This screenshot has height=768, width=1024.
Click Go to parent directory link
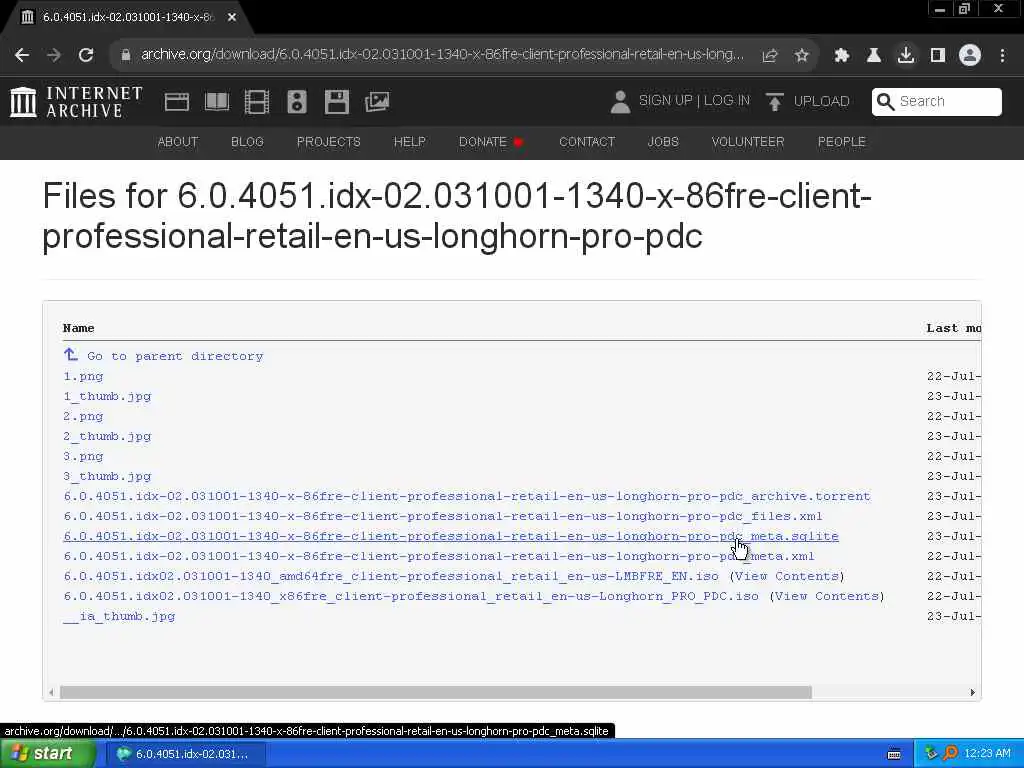175,356
